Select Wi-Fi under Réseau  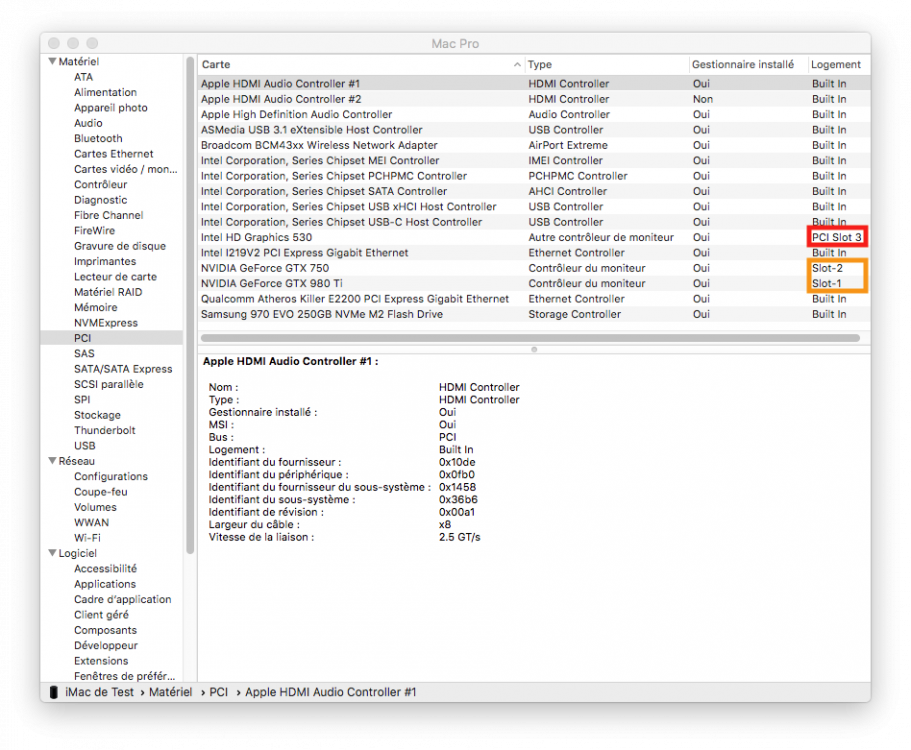[x=87, y=538]
